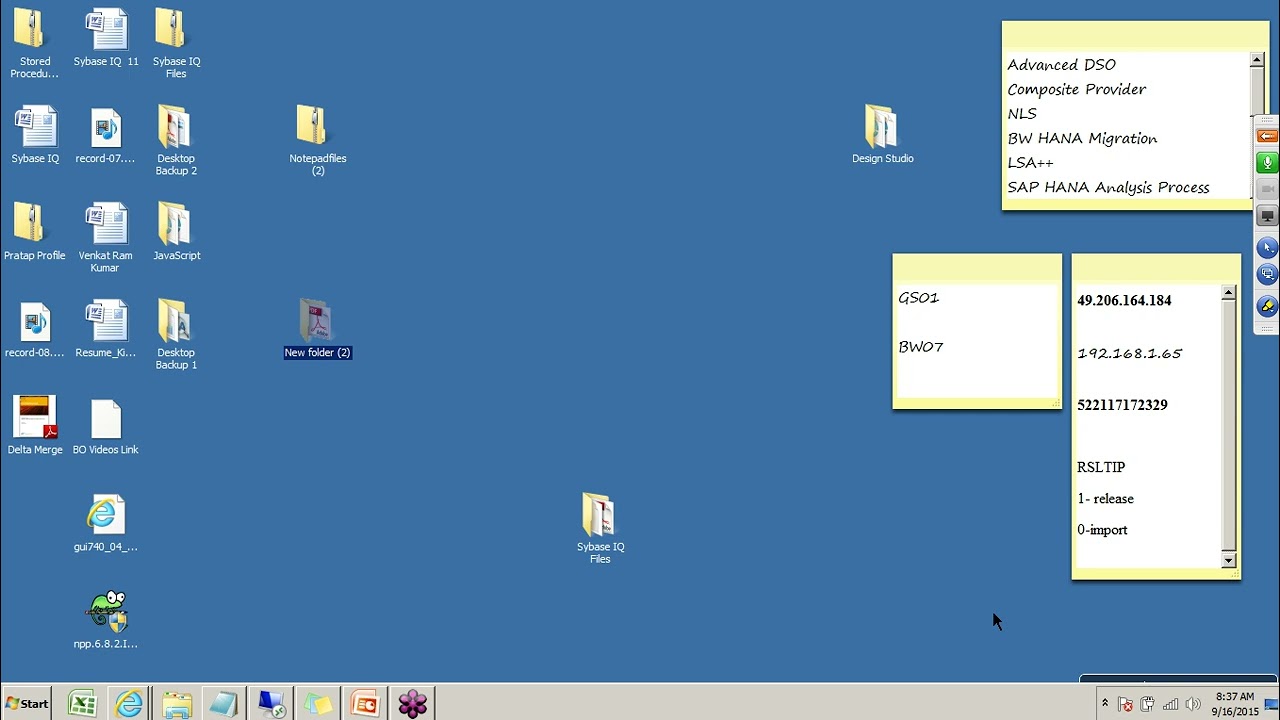This screenshot has height=720, width=1280.
Task: Open the network signal tray icon
Action: [x=1170, y=704]
